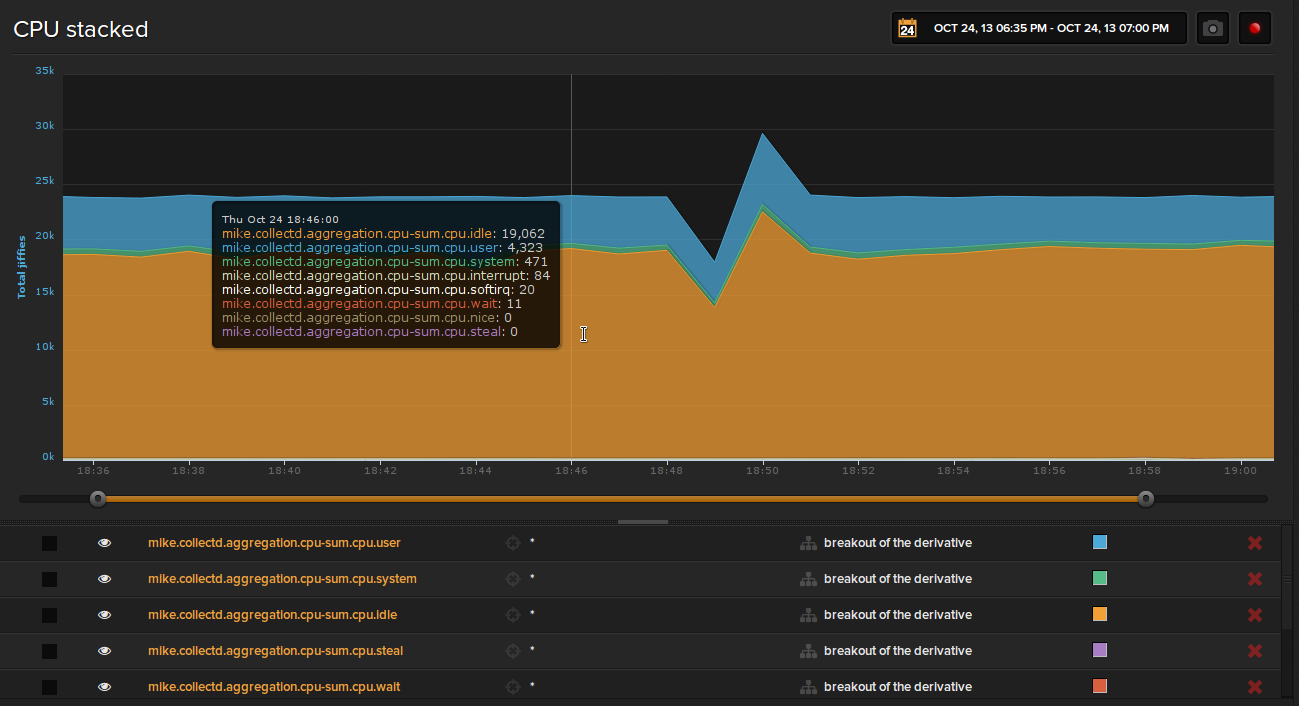Click the 18:50 spike on the stacked chart
The width and height of the screenshot is (1299, 706).
coord(763,135)
